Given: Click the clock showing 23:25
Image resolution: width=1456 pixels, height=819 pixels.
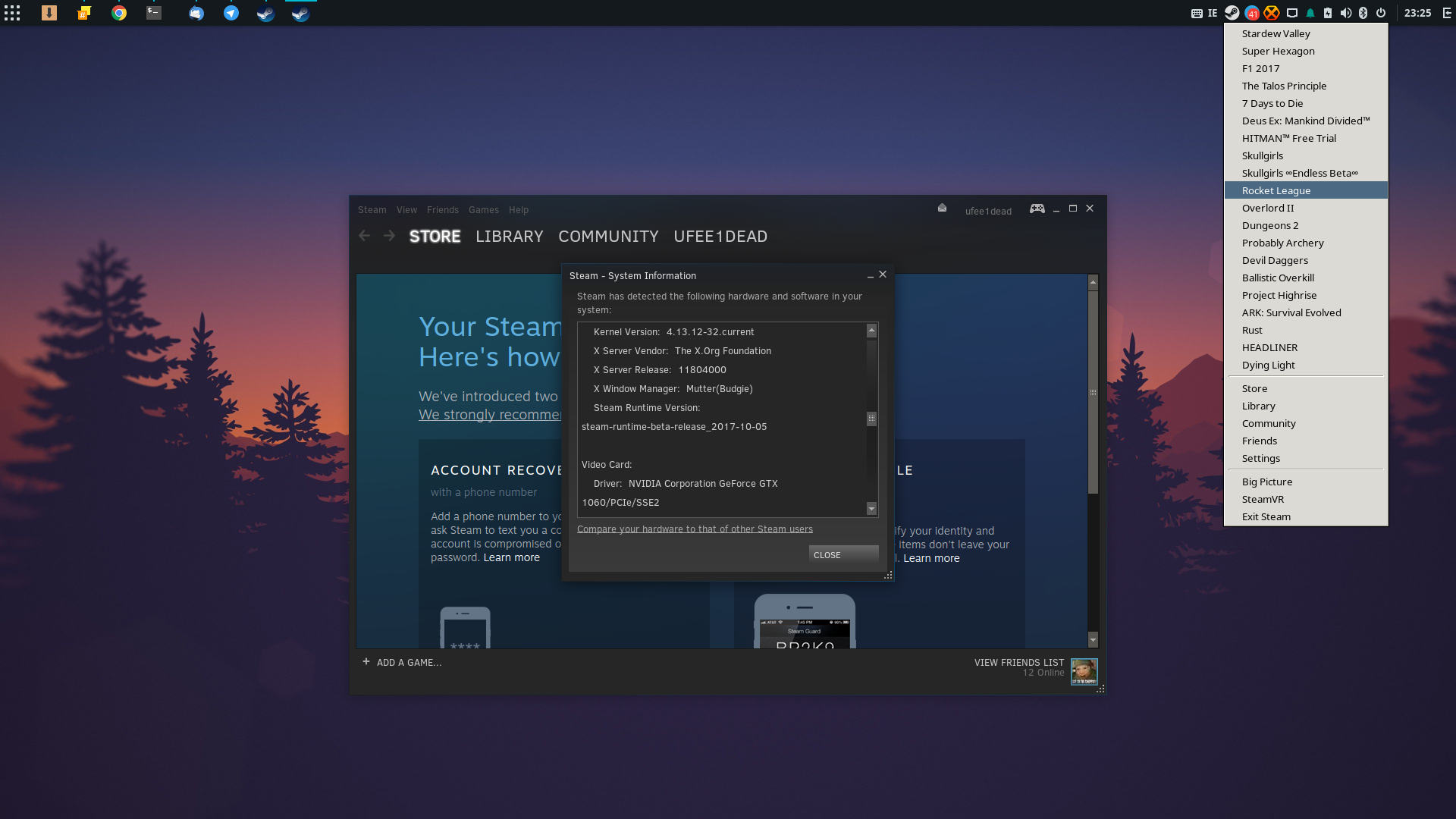Looking at the screenshot, I should pyautogui.click(x=1417, y=13).
